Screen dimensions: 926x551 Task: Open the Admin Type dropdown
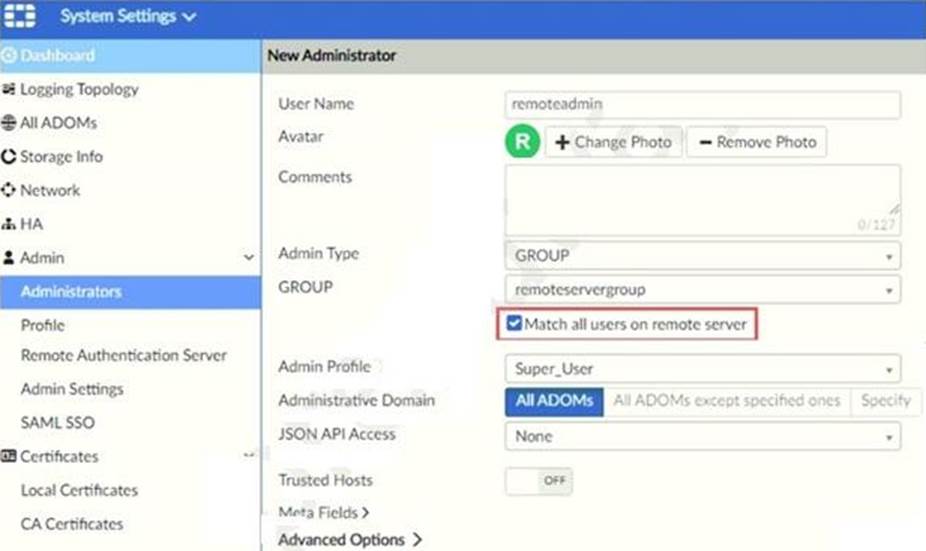(x=702, y=256)
